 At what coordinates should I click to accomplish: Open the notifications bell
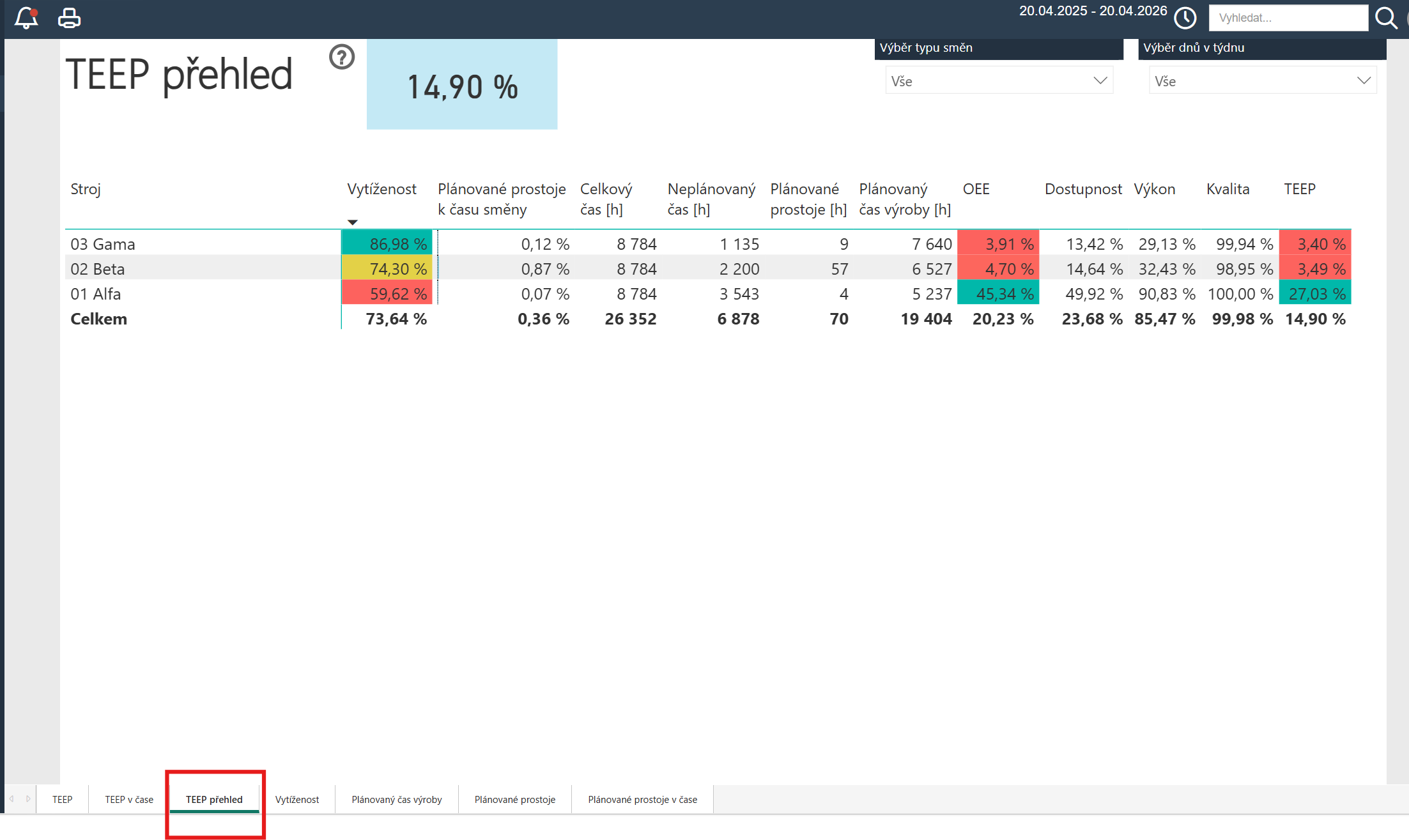(26, 18)
